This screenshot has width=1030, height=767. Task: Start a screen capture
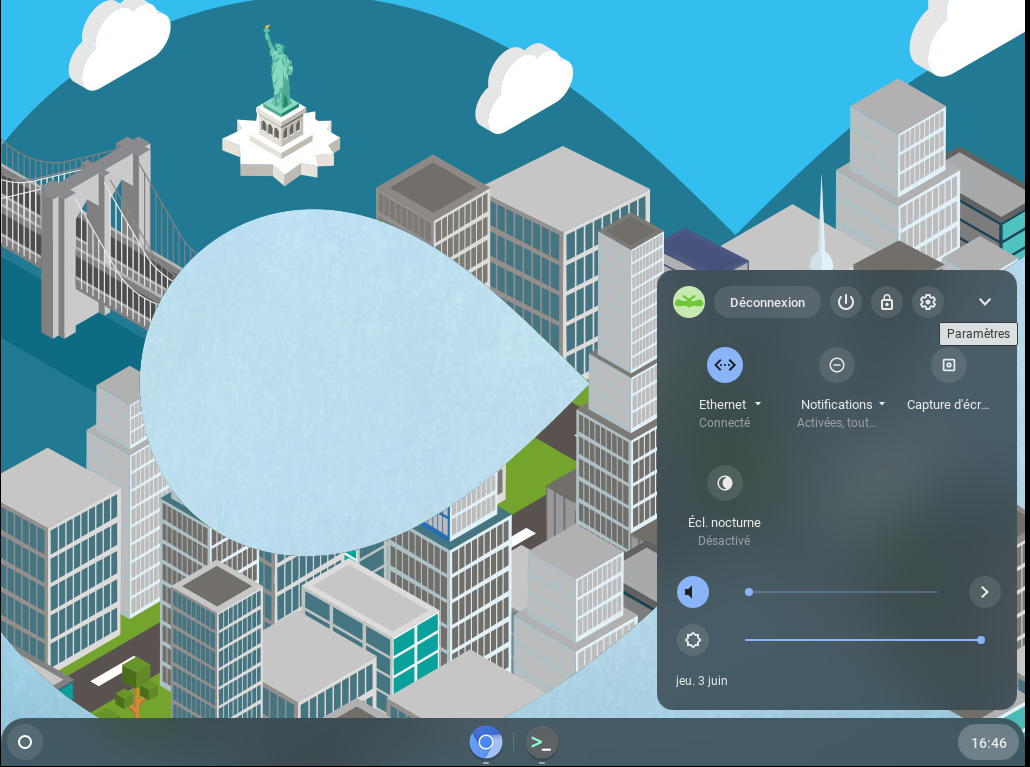949,365
